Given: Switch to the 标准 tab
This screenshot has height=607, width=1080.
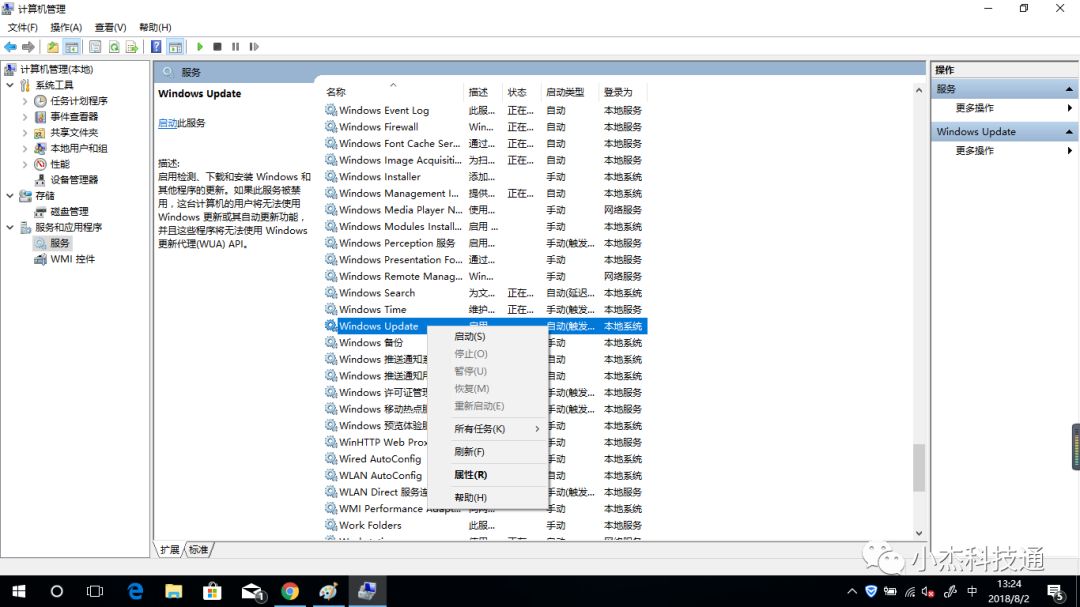Looking at the screenshot, I should tap(198, 549).
